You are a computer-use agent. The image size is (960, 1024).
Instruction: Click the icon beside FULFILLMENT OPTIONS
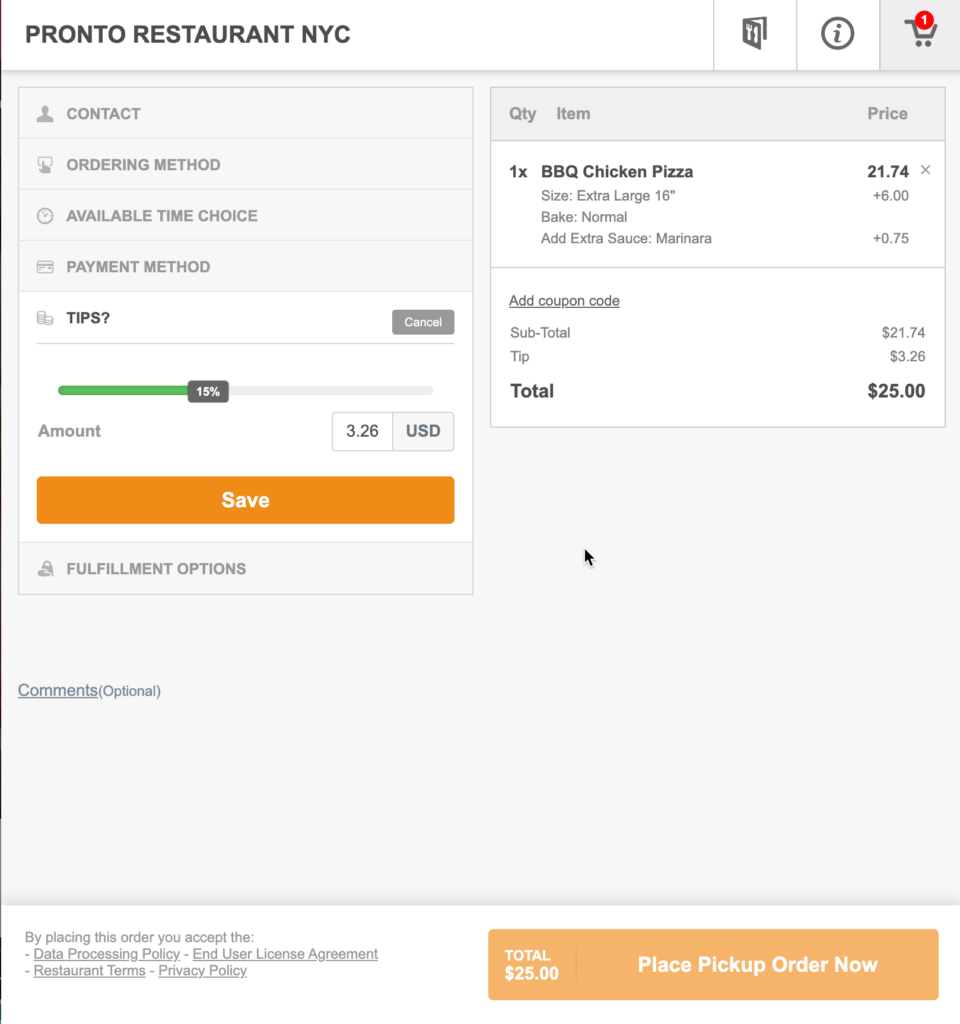click(x=45, y=568)
